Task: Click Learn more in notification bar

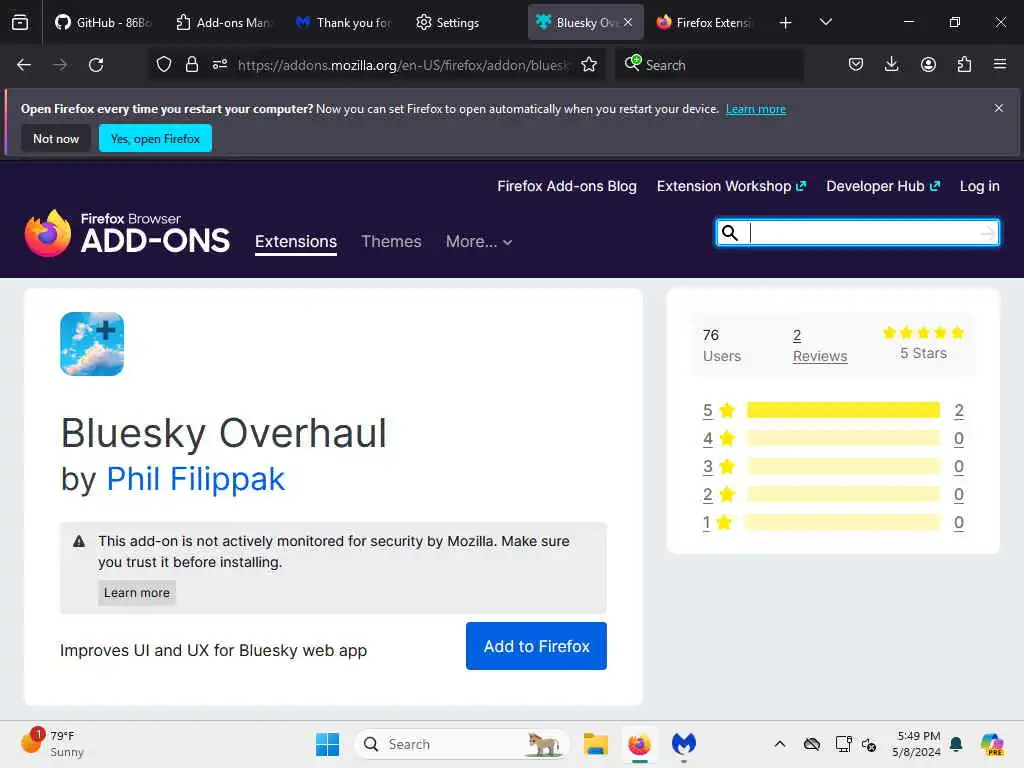Action: tap(756, 109)
